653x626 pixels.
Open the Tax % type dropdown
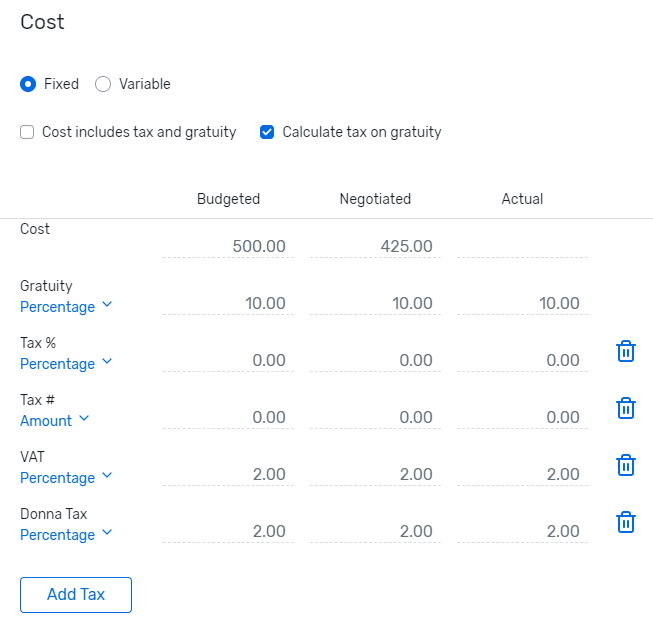(66, 364)
